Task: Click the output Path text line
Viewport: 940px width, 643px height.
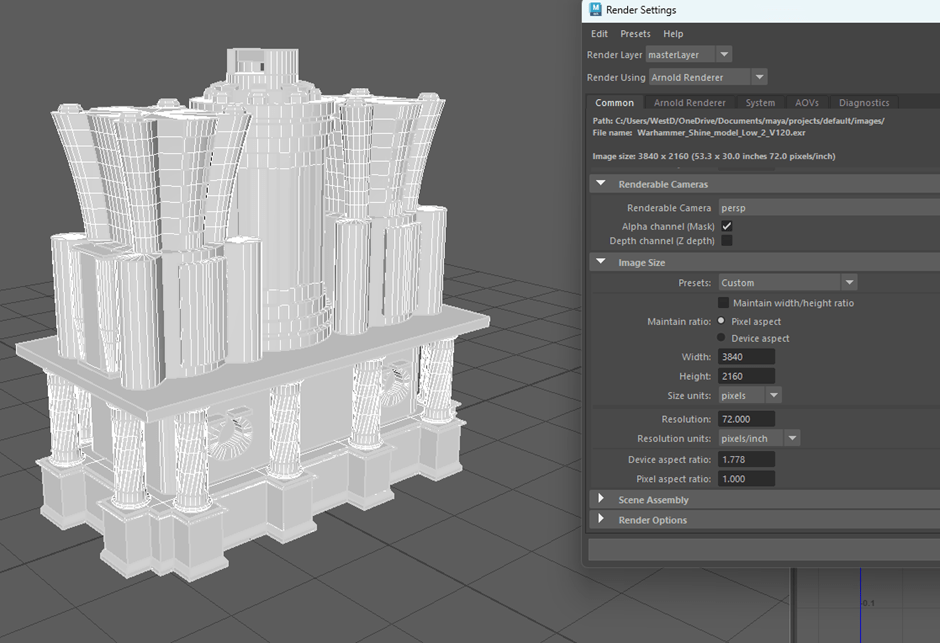Action: [739, 121]
